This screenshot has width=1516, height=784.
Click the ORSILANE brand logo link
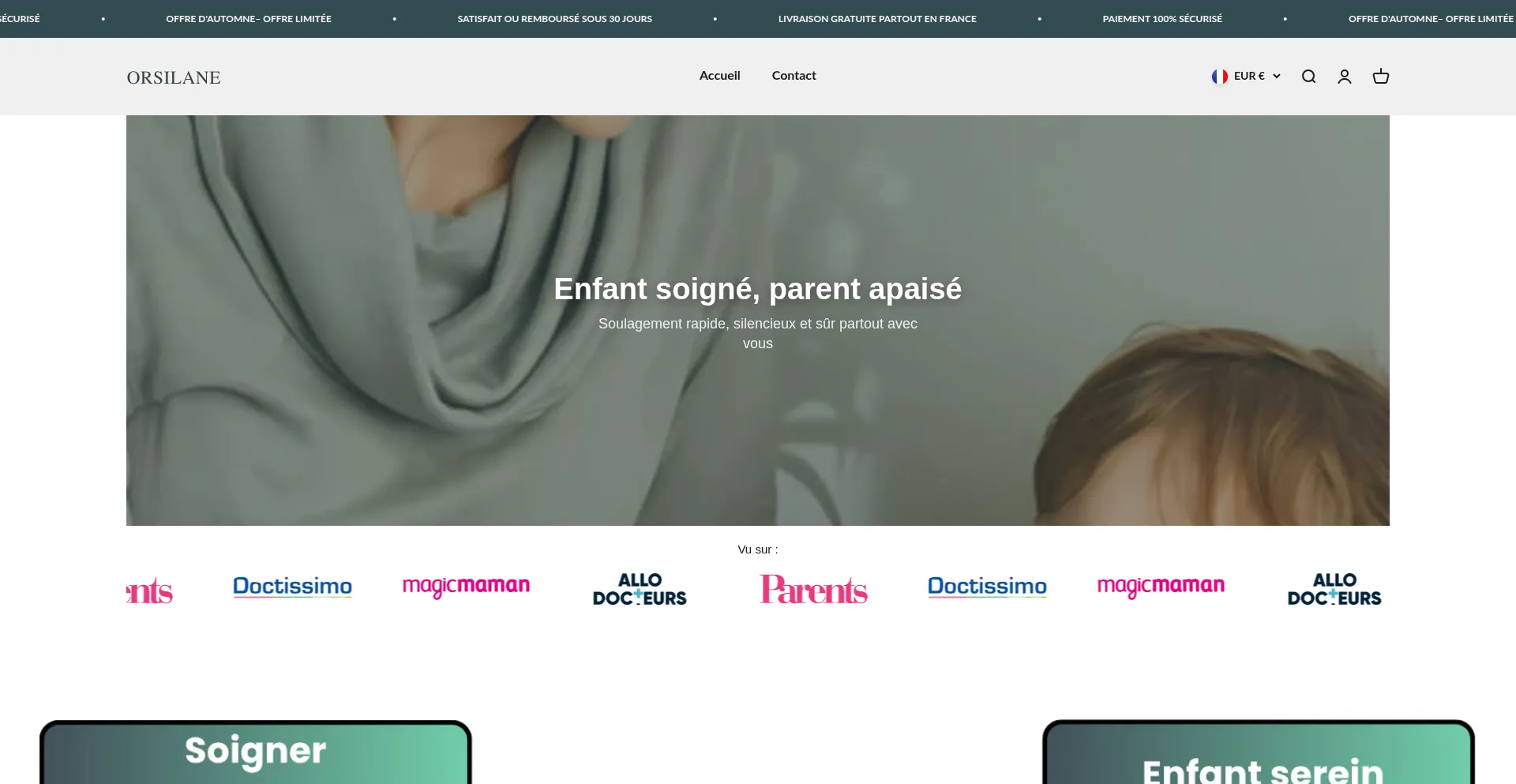[174, 77]
